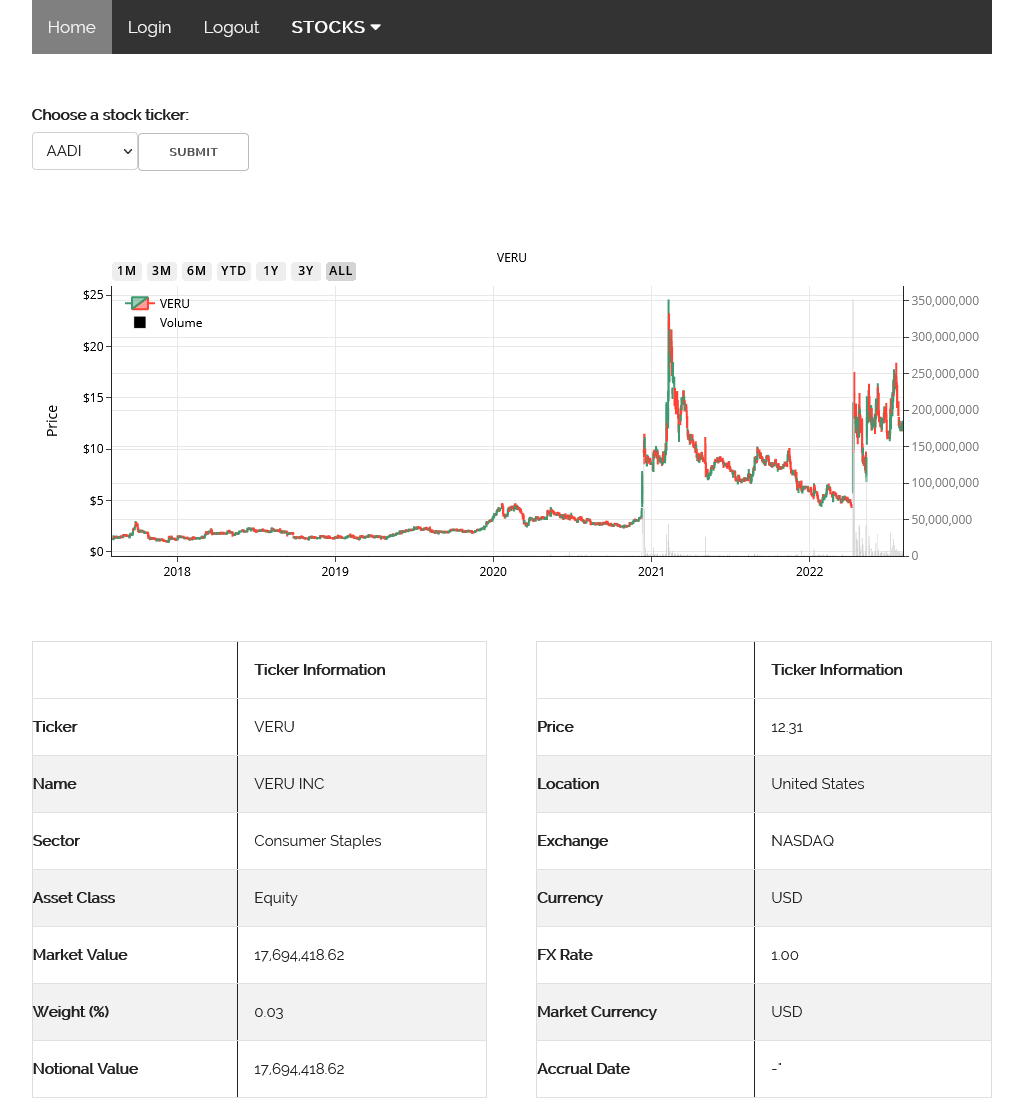This screenshot has width=1010, height=1111.
Task: Select the YTD chart range
Action: tap(233, 270)
